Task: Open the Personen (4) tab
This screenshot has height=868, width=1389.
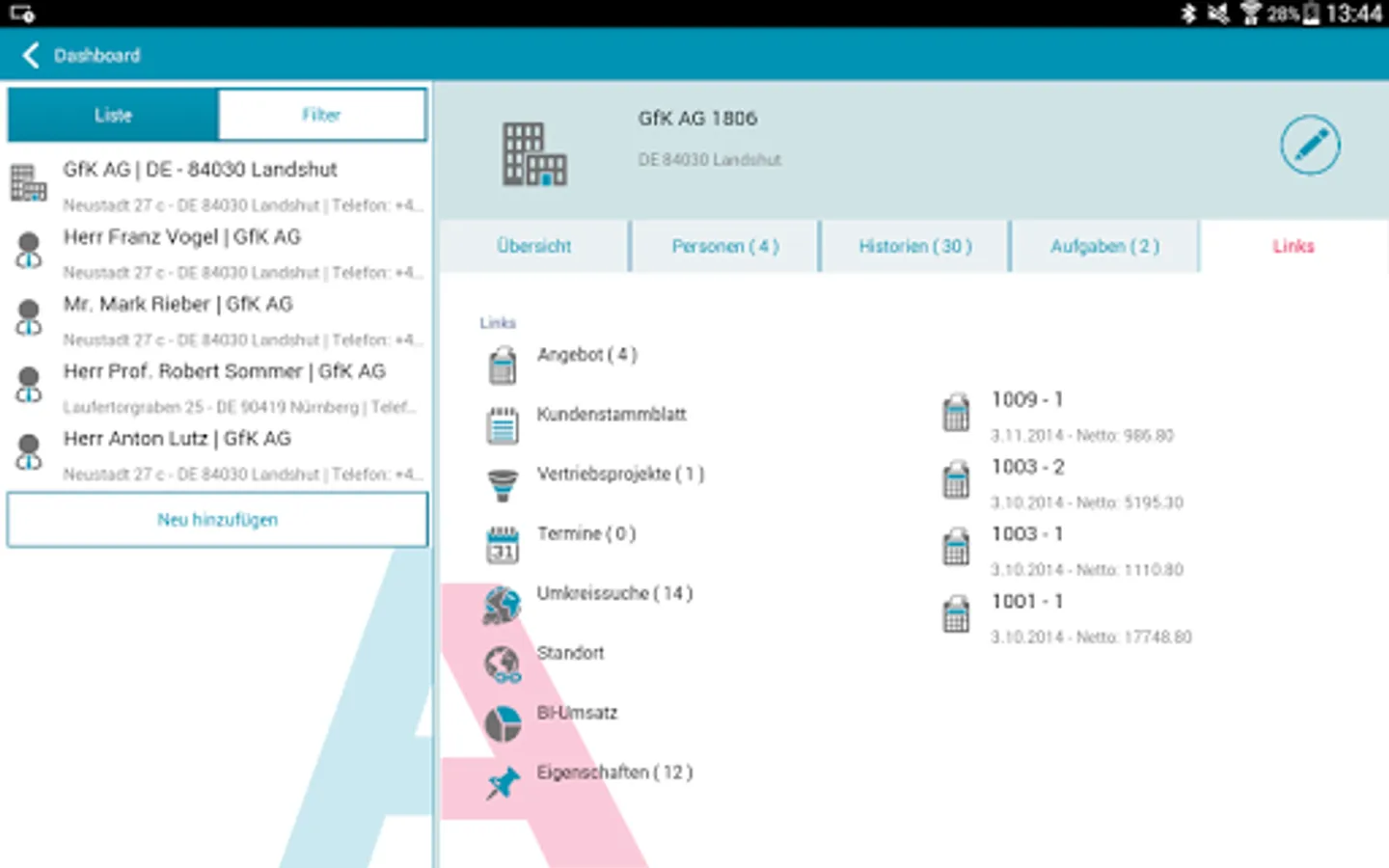Action: pos(724,246)
